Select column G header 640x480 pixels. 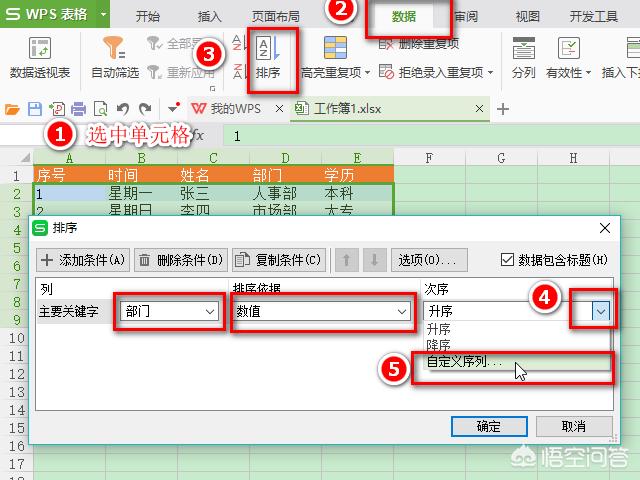pyautogui.click(x=501, y=158)
